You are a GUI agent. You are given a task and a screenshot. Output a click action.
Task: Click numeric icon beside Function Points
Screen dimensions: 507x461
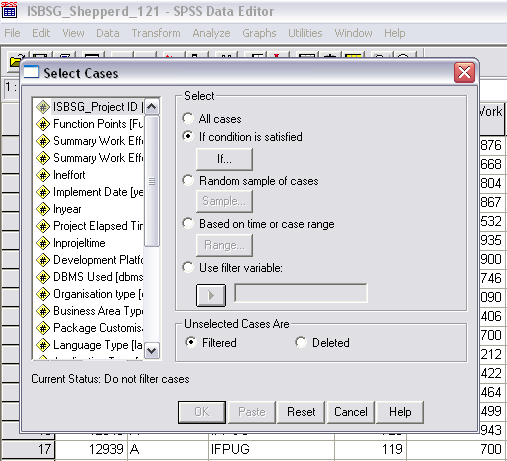[x=43, y=124]
